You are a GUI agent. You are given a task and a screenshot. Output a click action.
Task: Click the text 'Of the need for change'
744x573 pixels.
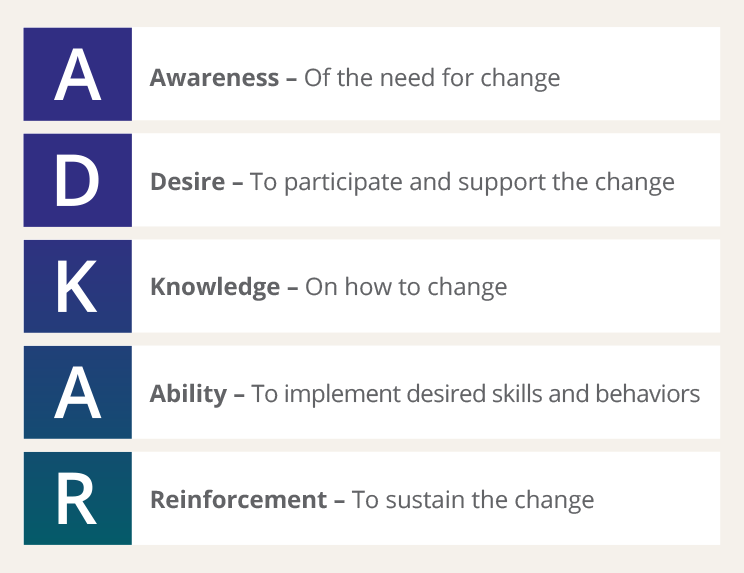point(432,77)
